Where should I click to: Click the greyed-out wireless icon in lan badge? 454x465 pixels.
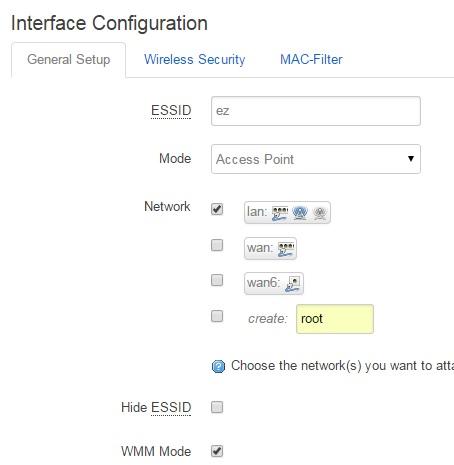click(x=320, y=213)
